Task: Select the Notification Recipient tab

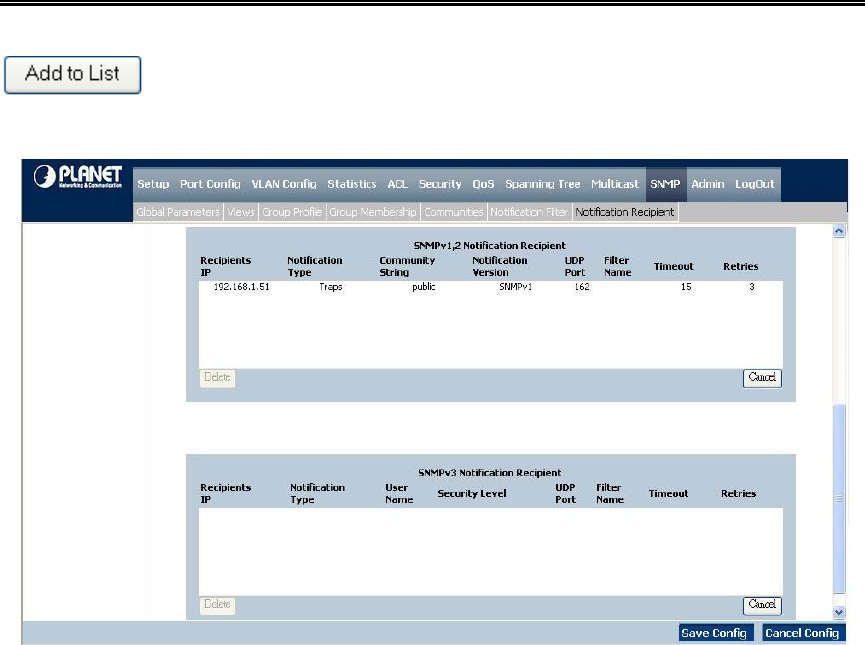Action: pyautogui.click(x=625, y=212)
